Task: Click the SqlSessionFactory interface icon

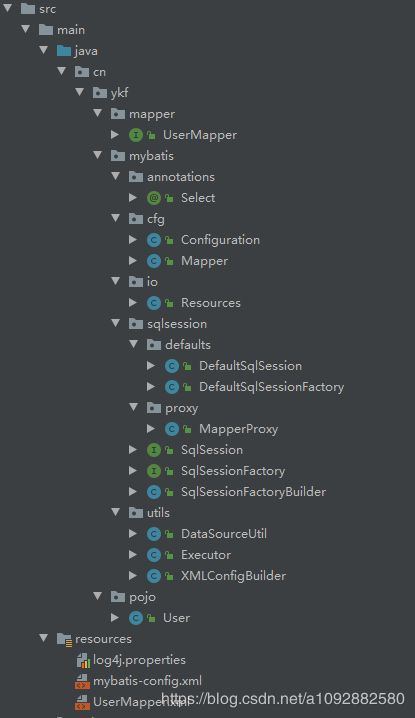Action: (153, 471)
